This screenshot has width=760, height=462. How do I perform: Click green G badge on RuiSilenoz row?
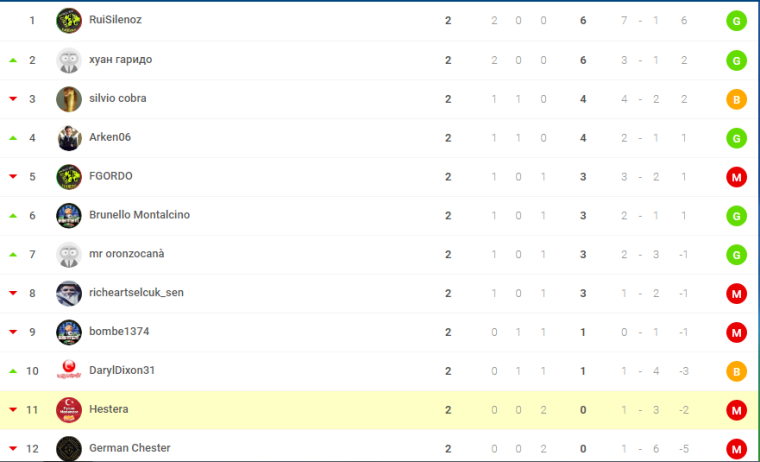(x=736, y=21)
